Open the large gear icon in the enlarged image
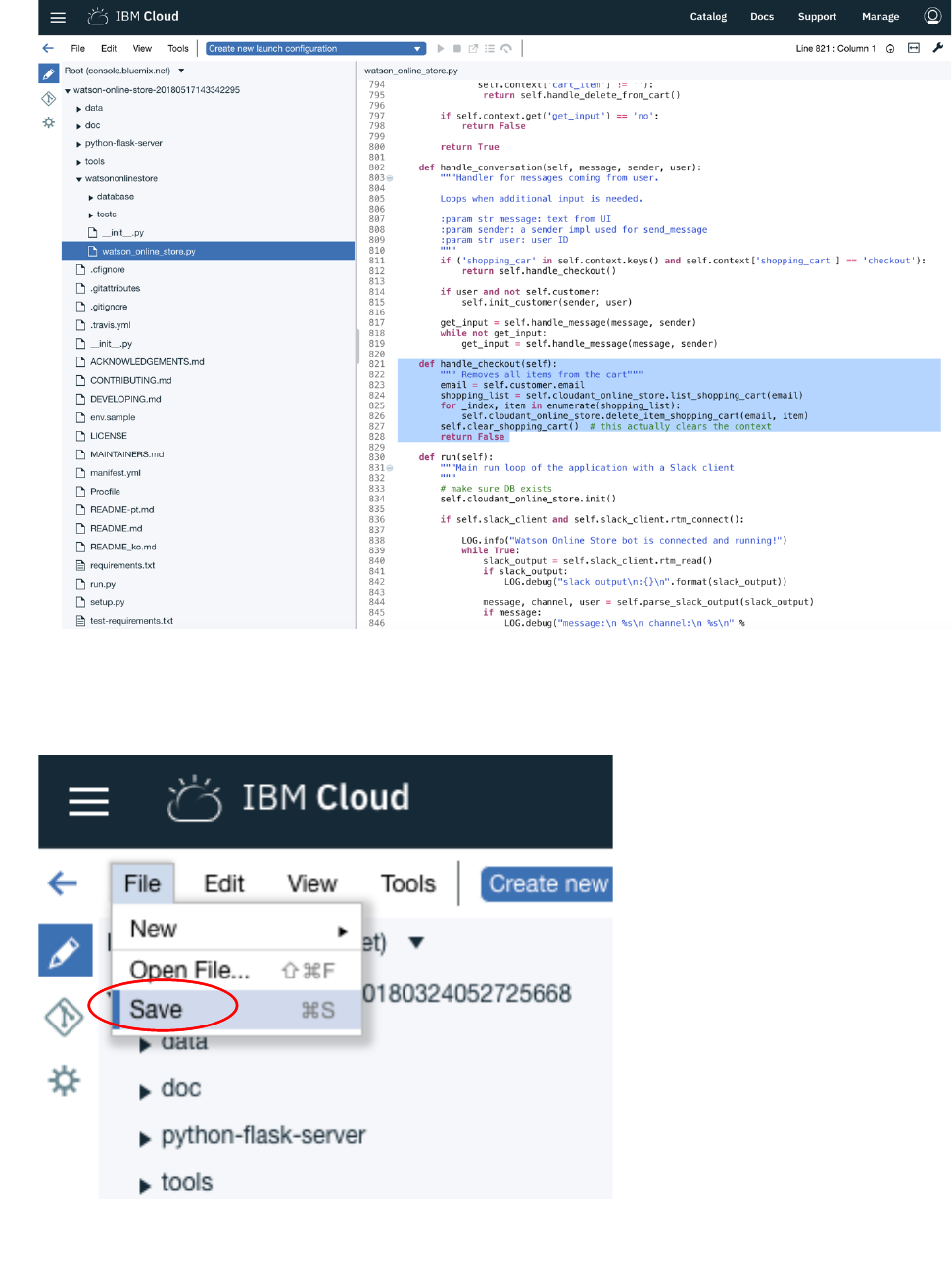Screen dimensions: 952x1287 click(64, 1080)
